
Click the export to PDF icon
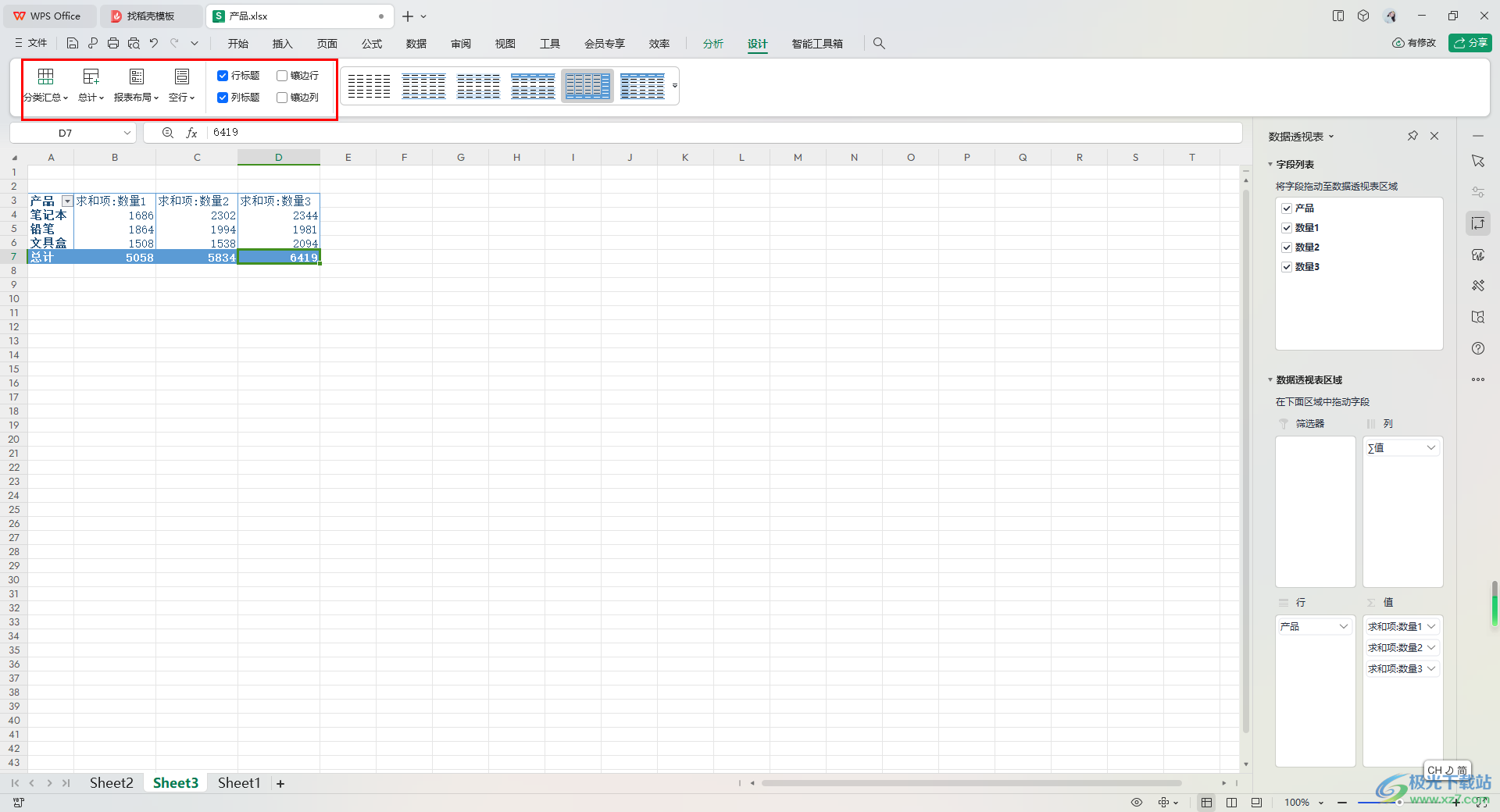(x=93, y=44)
